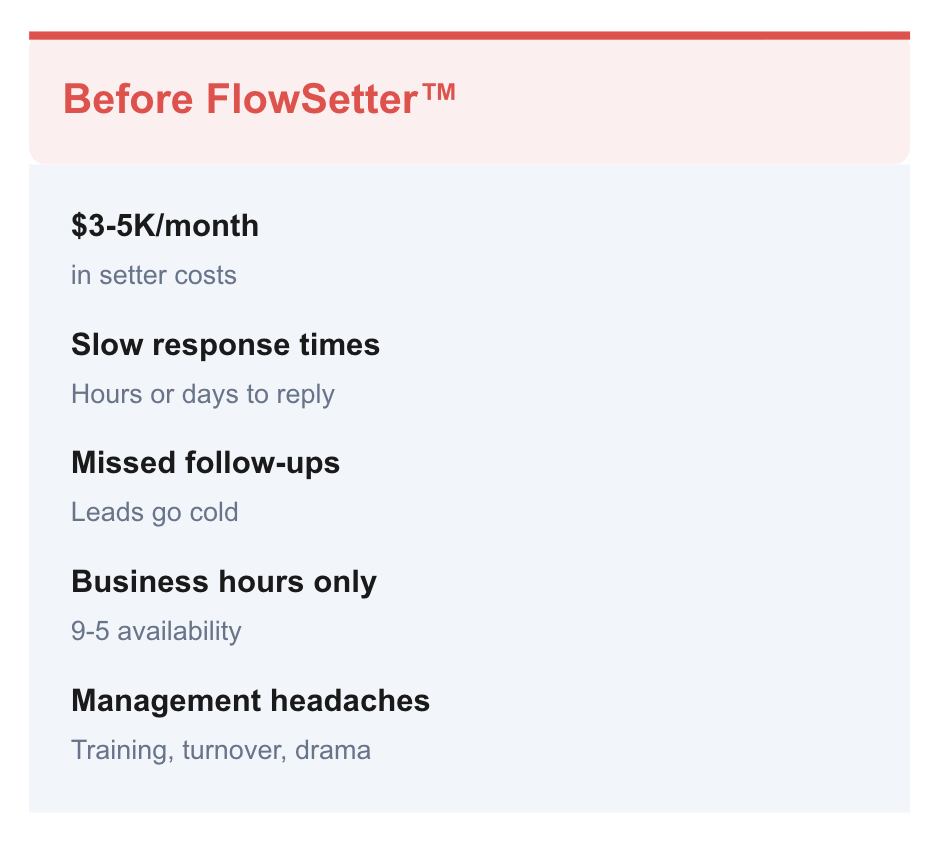942x844 pixels.
Task: Click the "Leads go cold" subtitle
Action: pos(155,513)
